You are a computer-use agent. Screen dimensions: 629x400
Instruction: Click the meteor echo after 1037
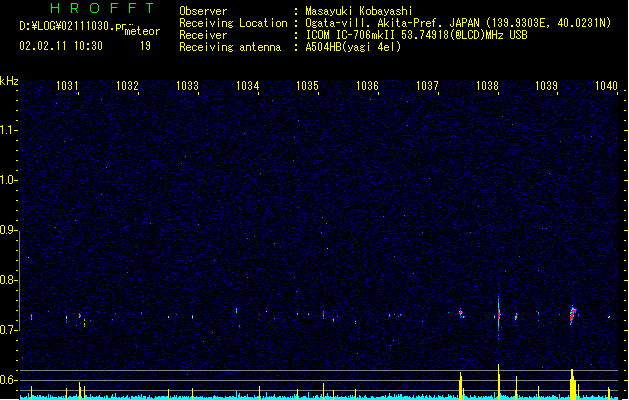pos(461,313)
